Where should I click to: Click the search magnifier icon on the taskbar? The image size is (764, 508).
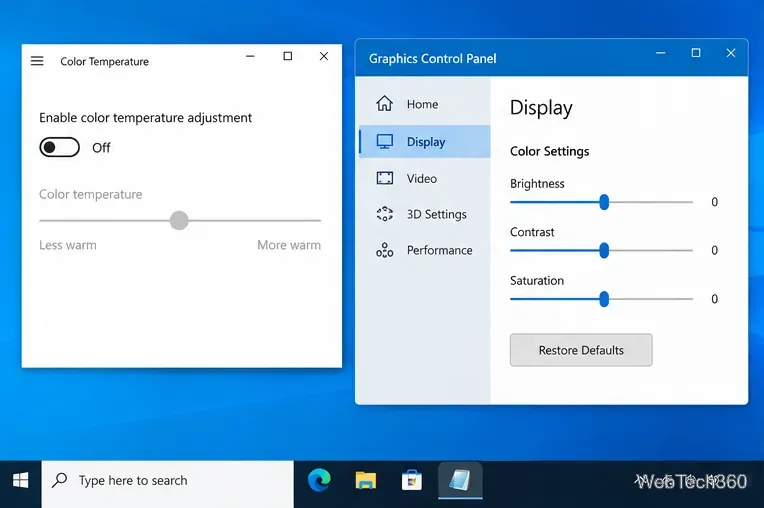(x=59, y=480)
